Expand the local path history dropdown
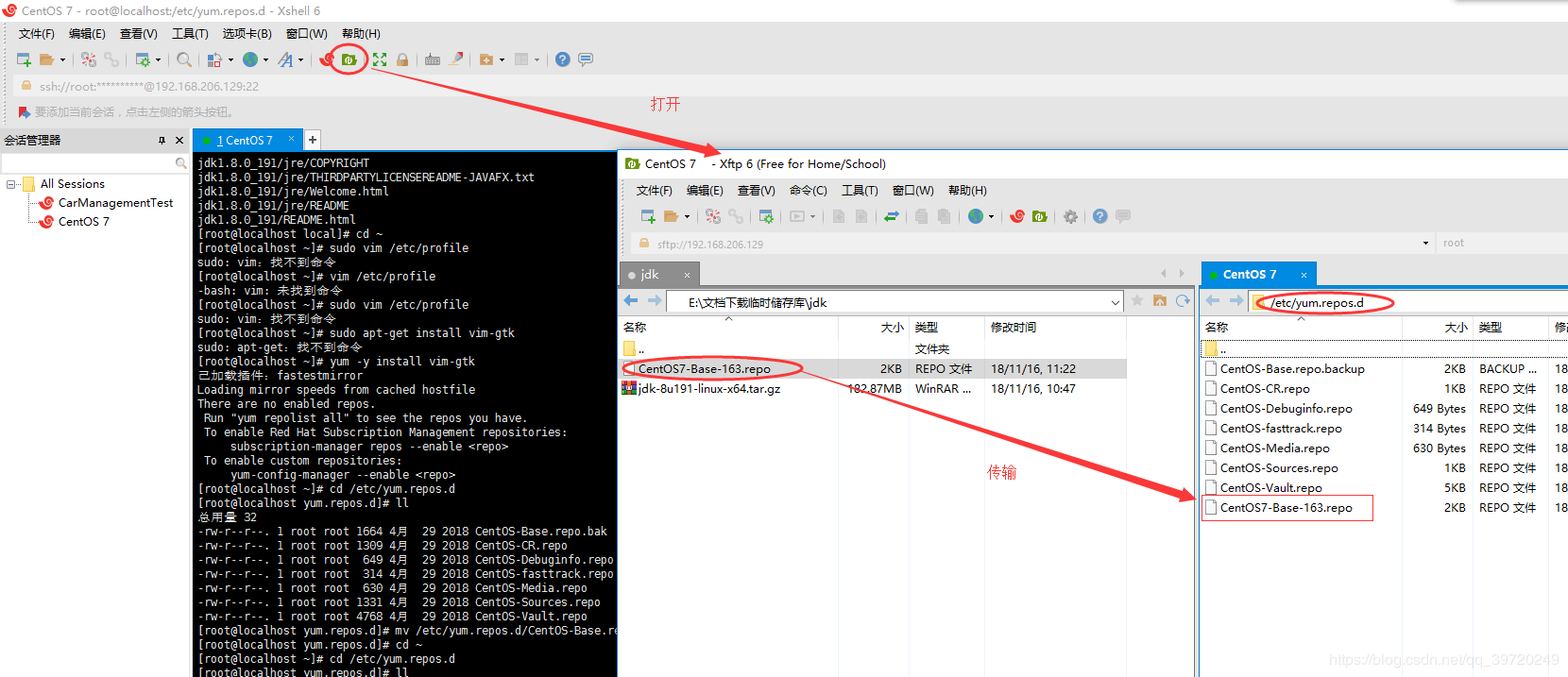1568x677 pixels. pos(1115,302)
